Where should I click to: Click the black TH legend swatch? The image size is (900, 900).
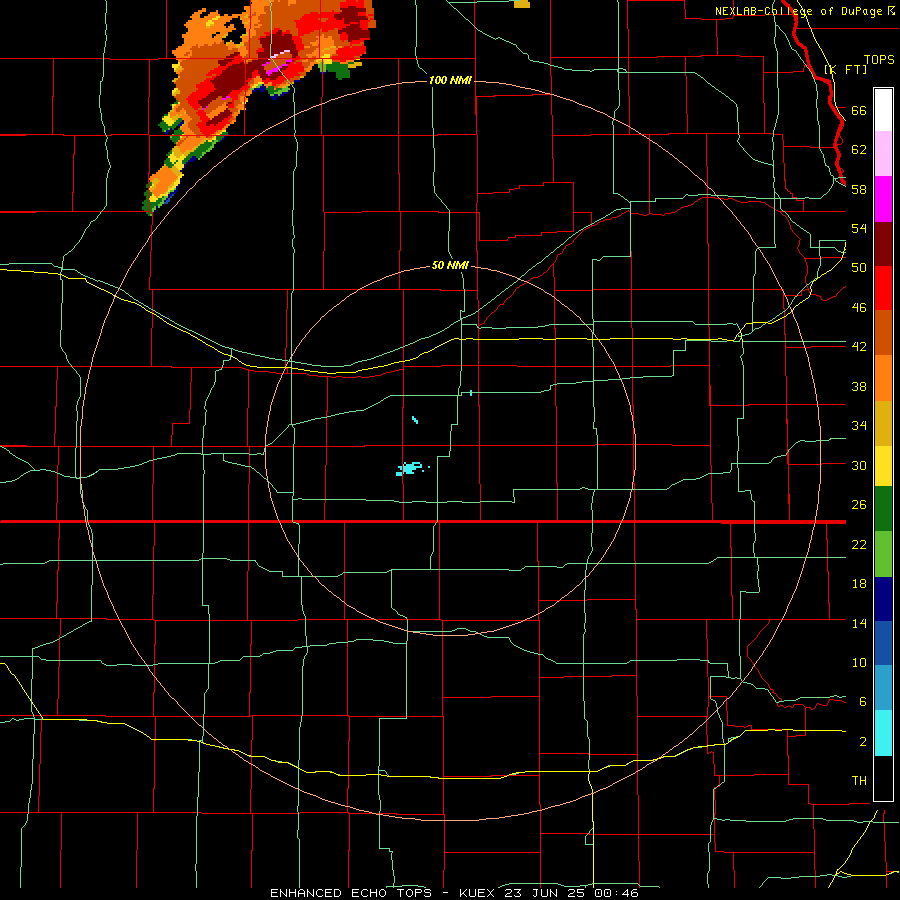pos(883,778)
